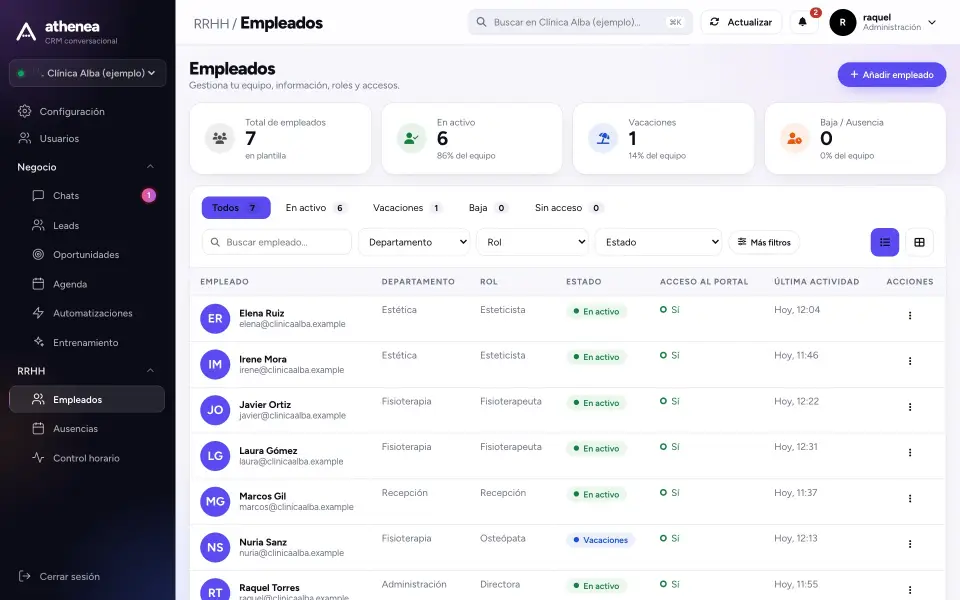This screenshot has height=600, width=960.
Task: Open actions menu for Marcos Gil
Action: click(910, 498)
